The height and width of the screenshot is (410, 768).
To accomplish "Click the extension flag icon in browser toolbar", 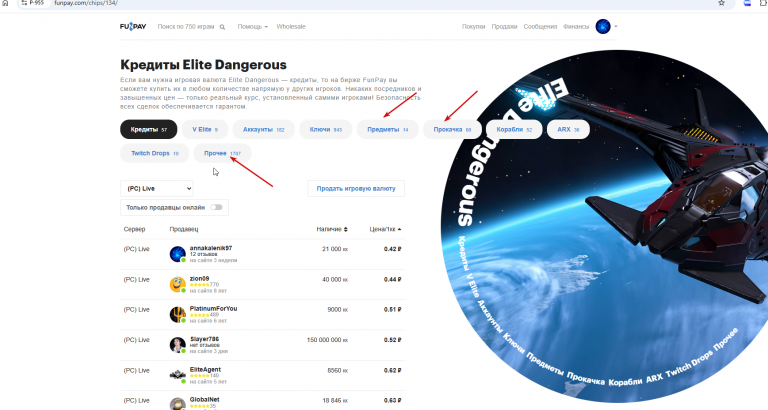I will [747, 3].
